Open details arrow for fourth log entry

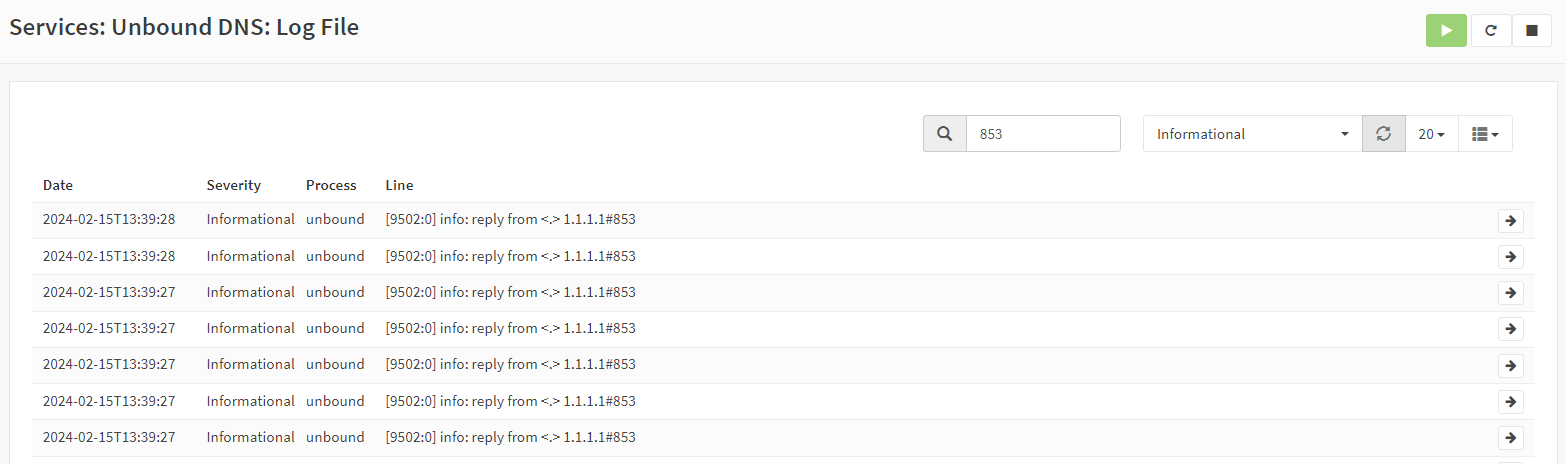click(x=1510, y=329)
